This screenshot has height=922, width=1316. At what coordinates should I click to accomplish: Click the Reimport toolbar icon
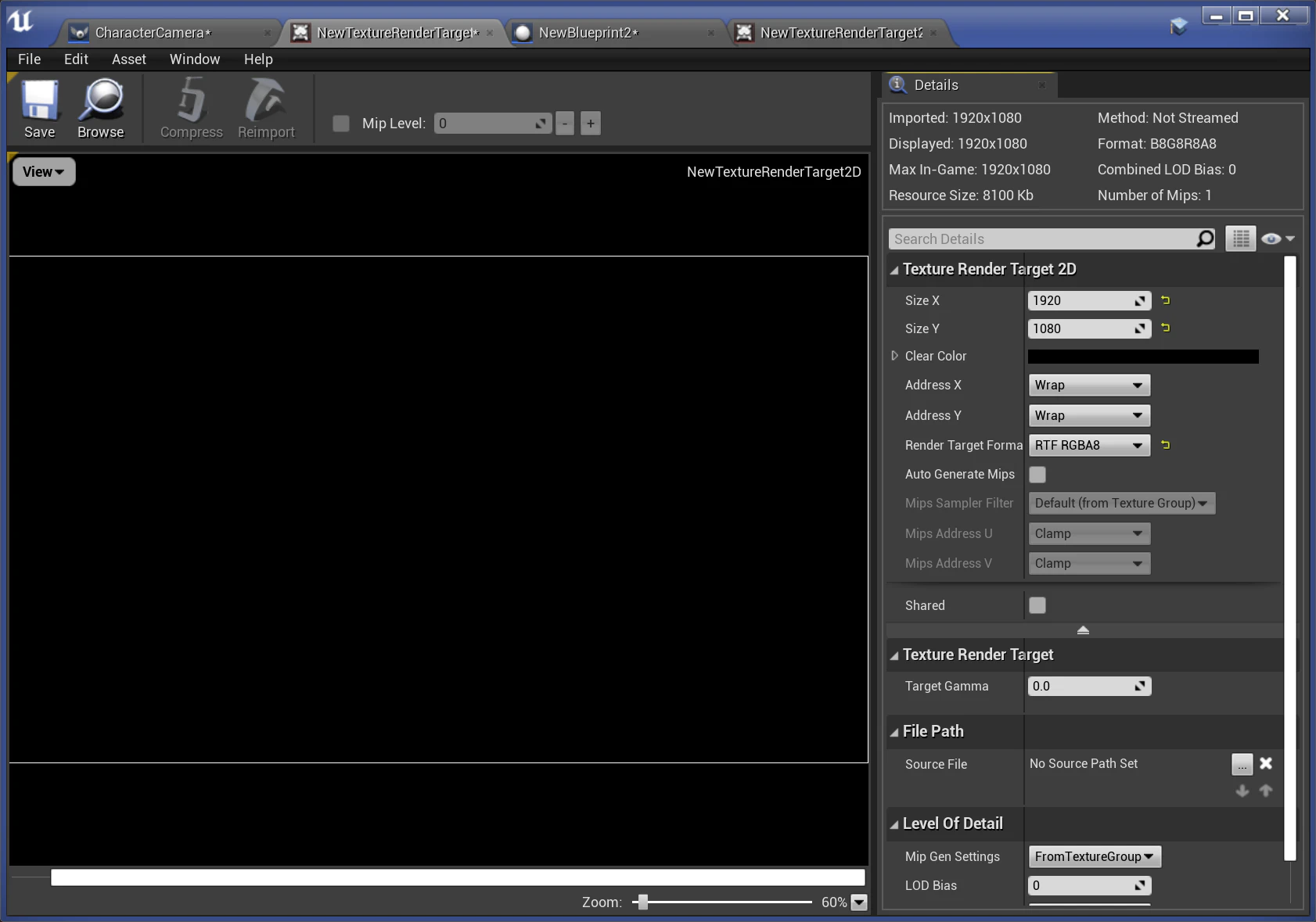(266, 109)
